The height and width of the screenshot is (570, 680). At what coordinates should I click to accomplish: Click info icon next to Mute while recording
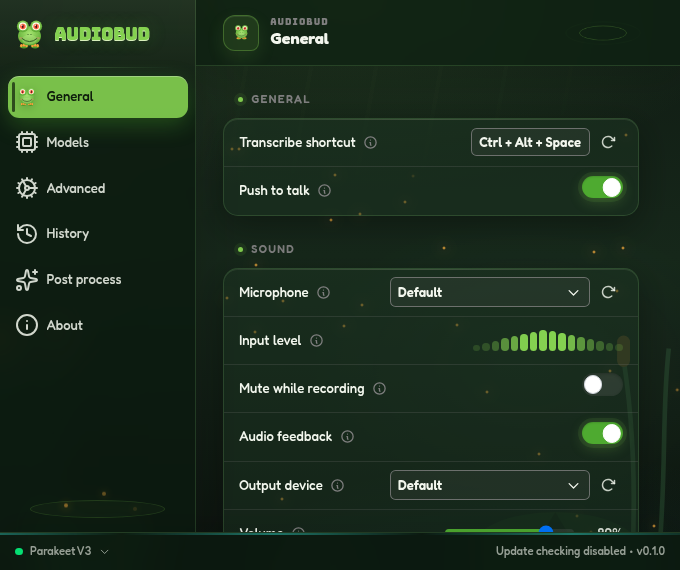pos(379,389)
